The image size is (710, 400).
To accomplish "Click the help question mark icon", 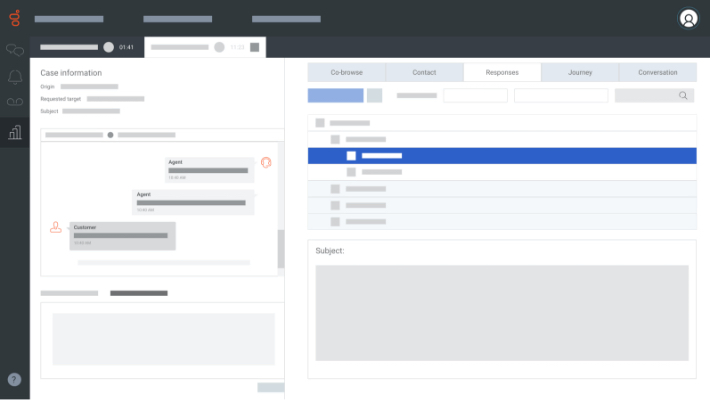I will [14, 379].
